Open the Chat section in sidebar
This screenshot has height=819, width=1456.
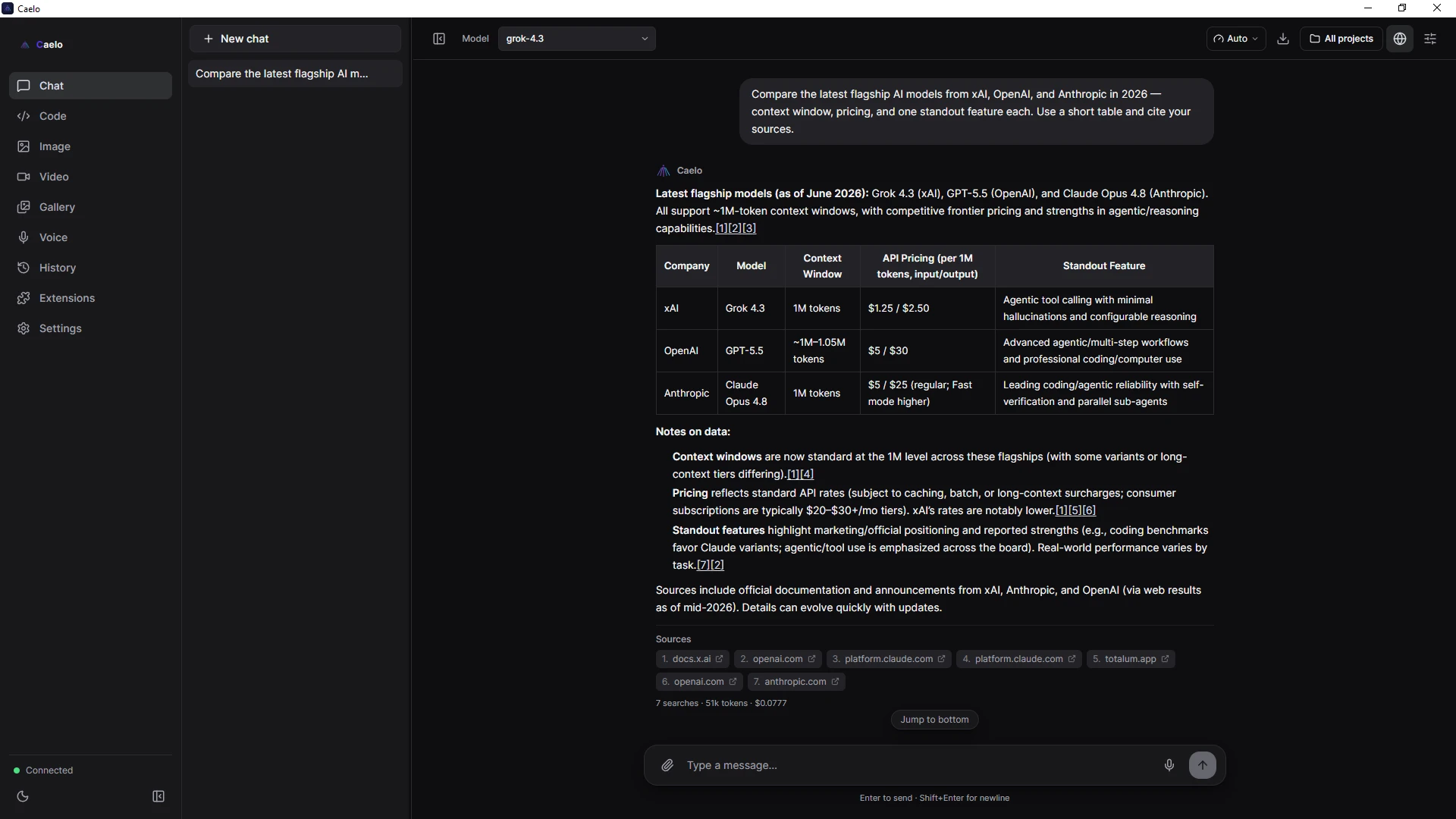[90, 86]
